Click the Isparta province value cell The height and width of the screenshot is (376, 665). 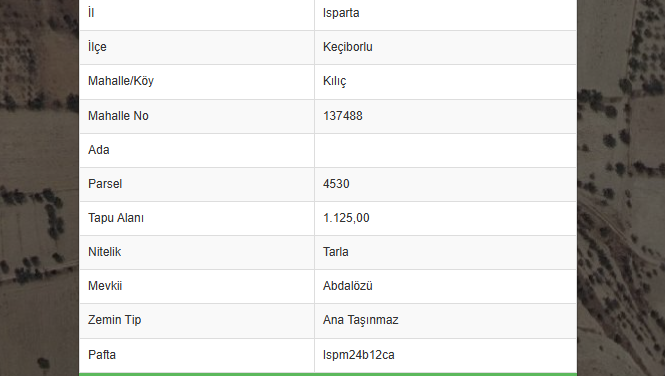tap(445, 13)
